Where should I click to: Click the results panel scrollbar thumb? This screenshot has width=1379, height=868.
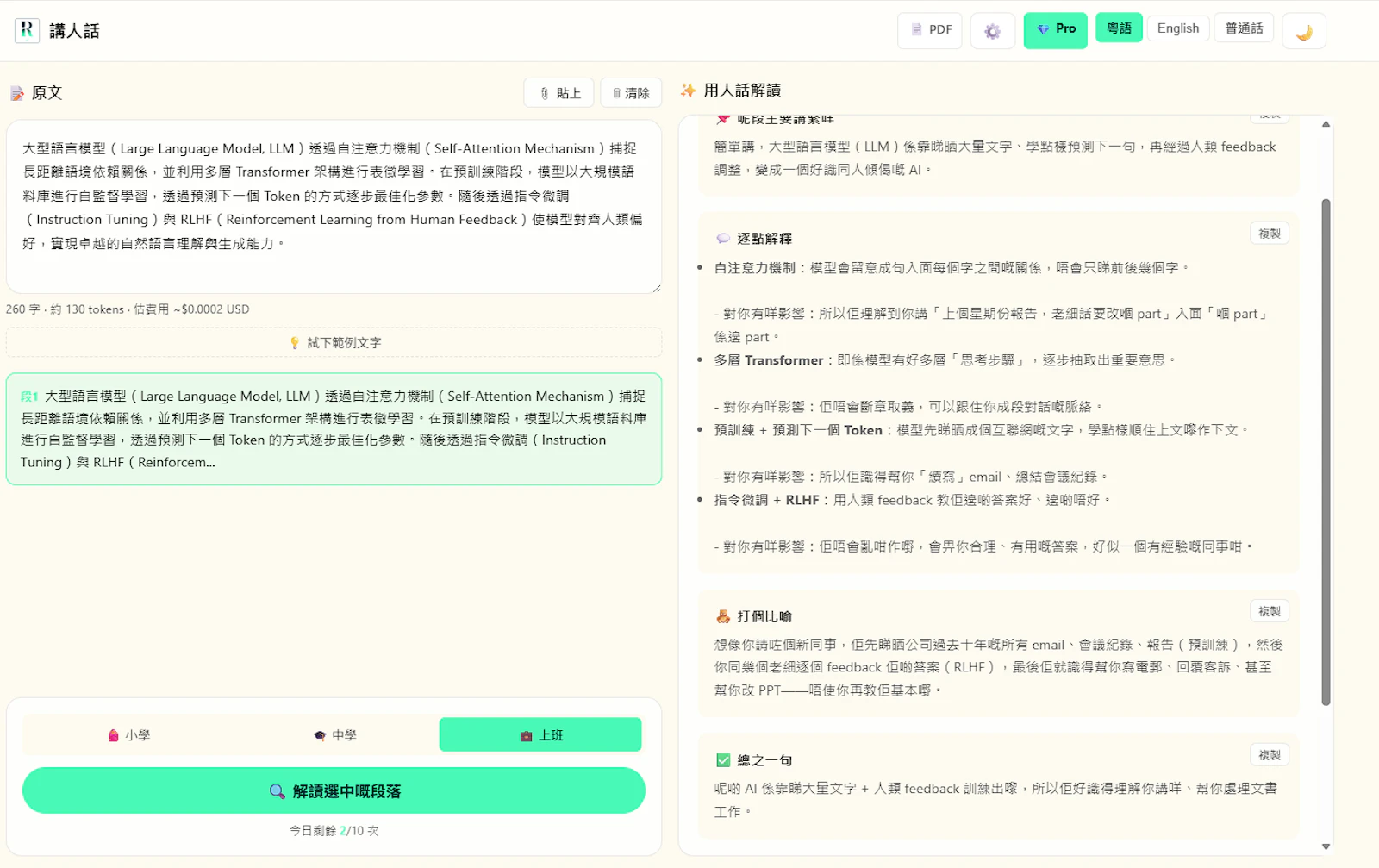(1326, 453)
